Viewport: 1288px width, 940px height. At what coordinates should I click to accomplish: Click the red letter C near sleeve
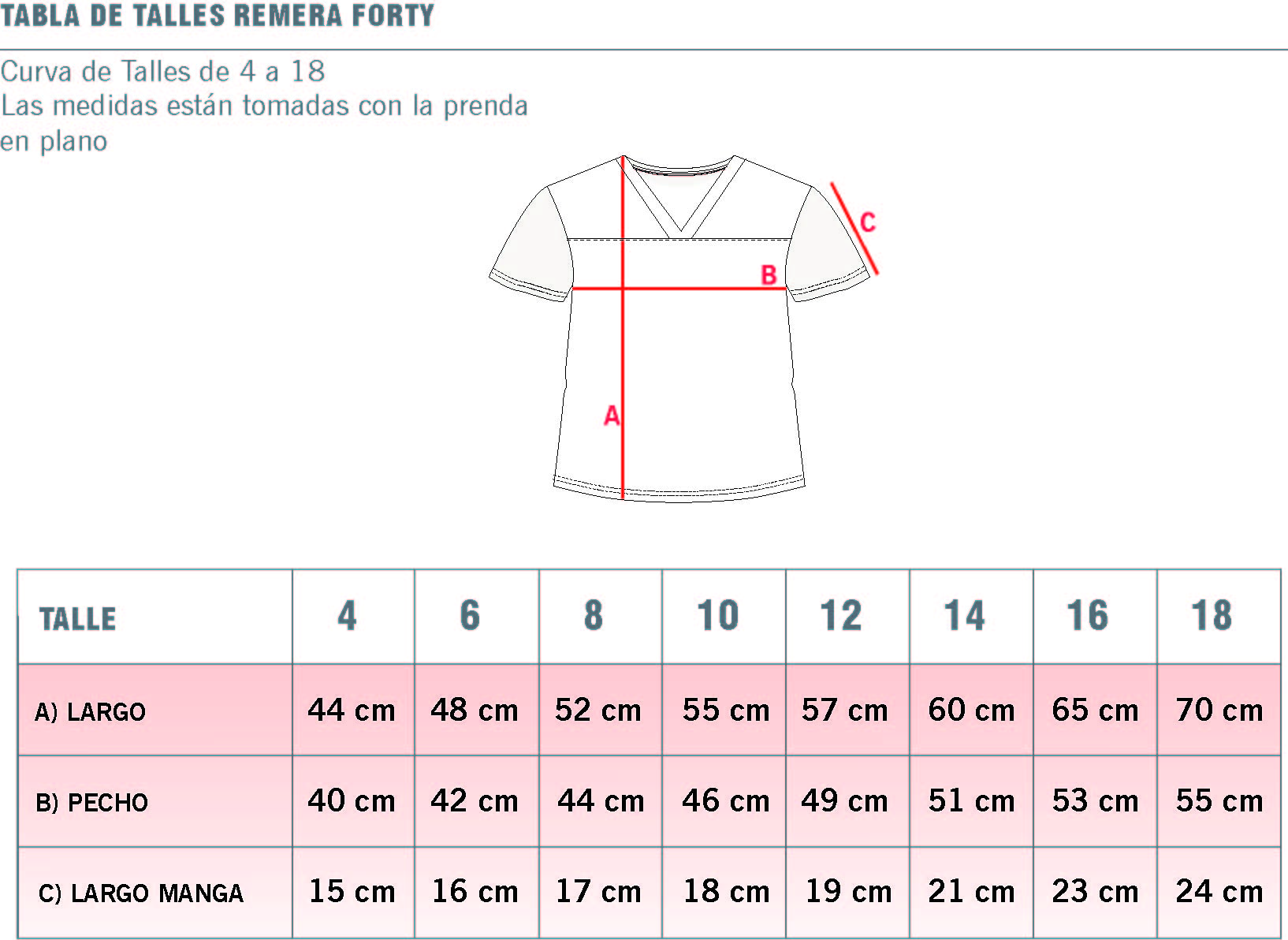click(867, 222)
